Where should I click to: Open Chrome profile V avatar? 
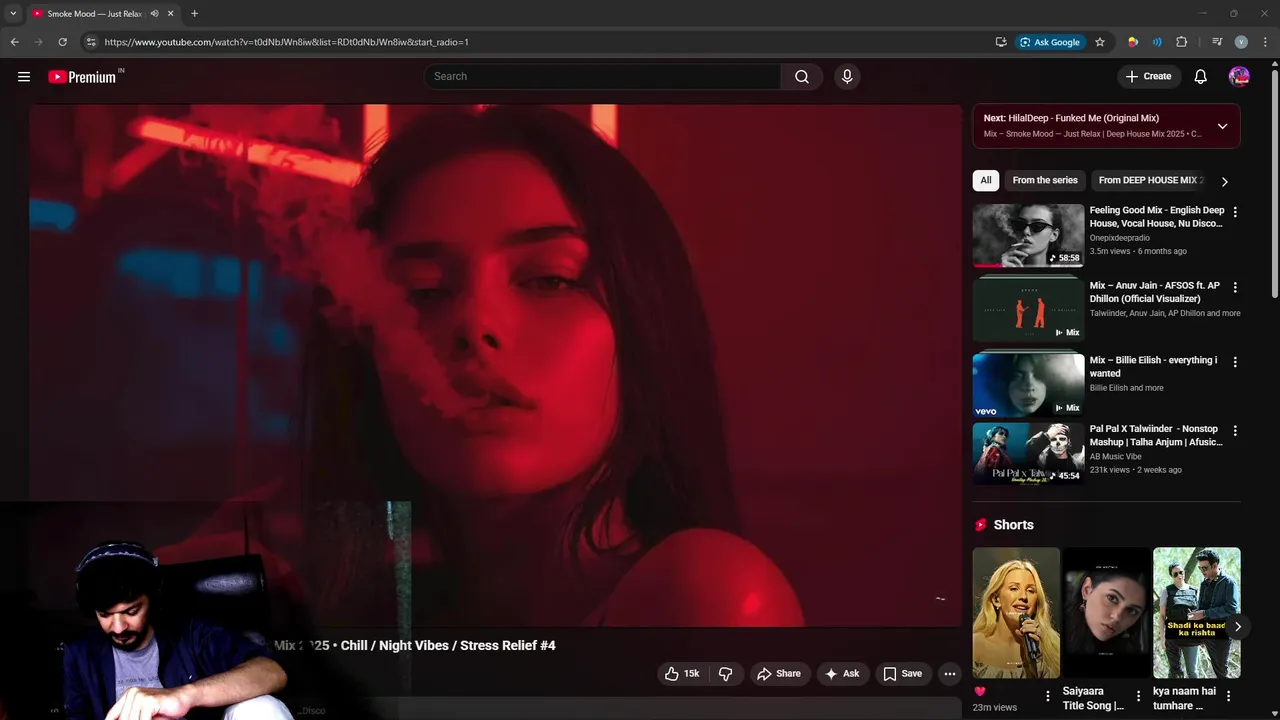point(1241,42)
